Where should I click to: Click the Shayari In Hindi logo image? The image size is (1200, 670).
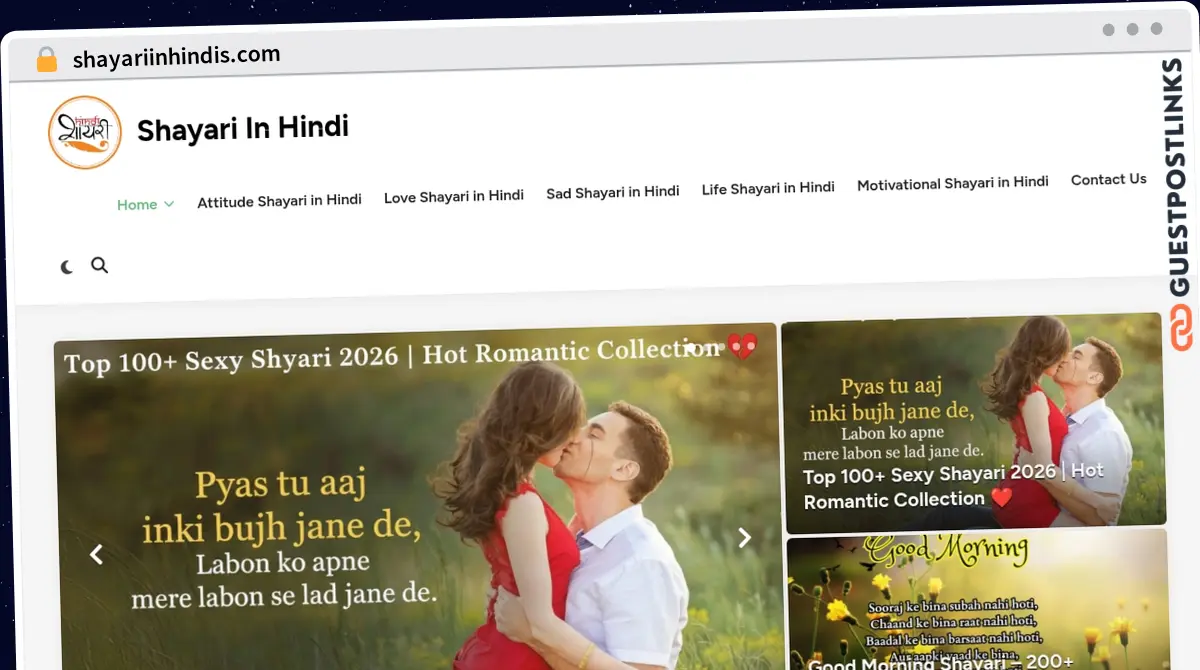pyautogui.click(x=85, y=132)
